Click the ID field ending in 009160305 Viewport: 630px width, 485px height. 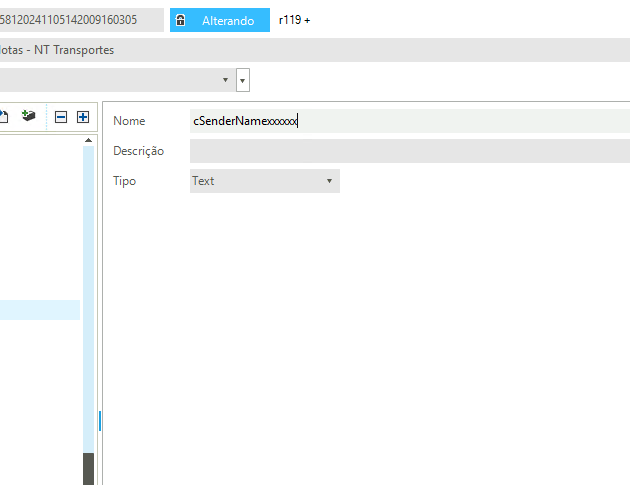80,20
